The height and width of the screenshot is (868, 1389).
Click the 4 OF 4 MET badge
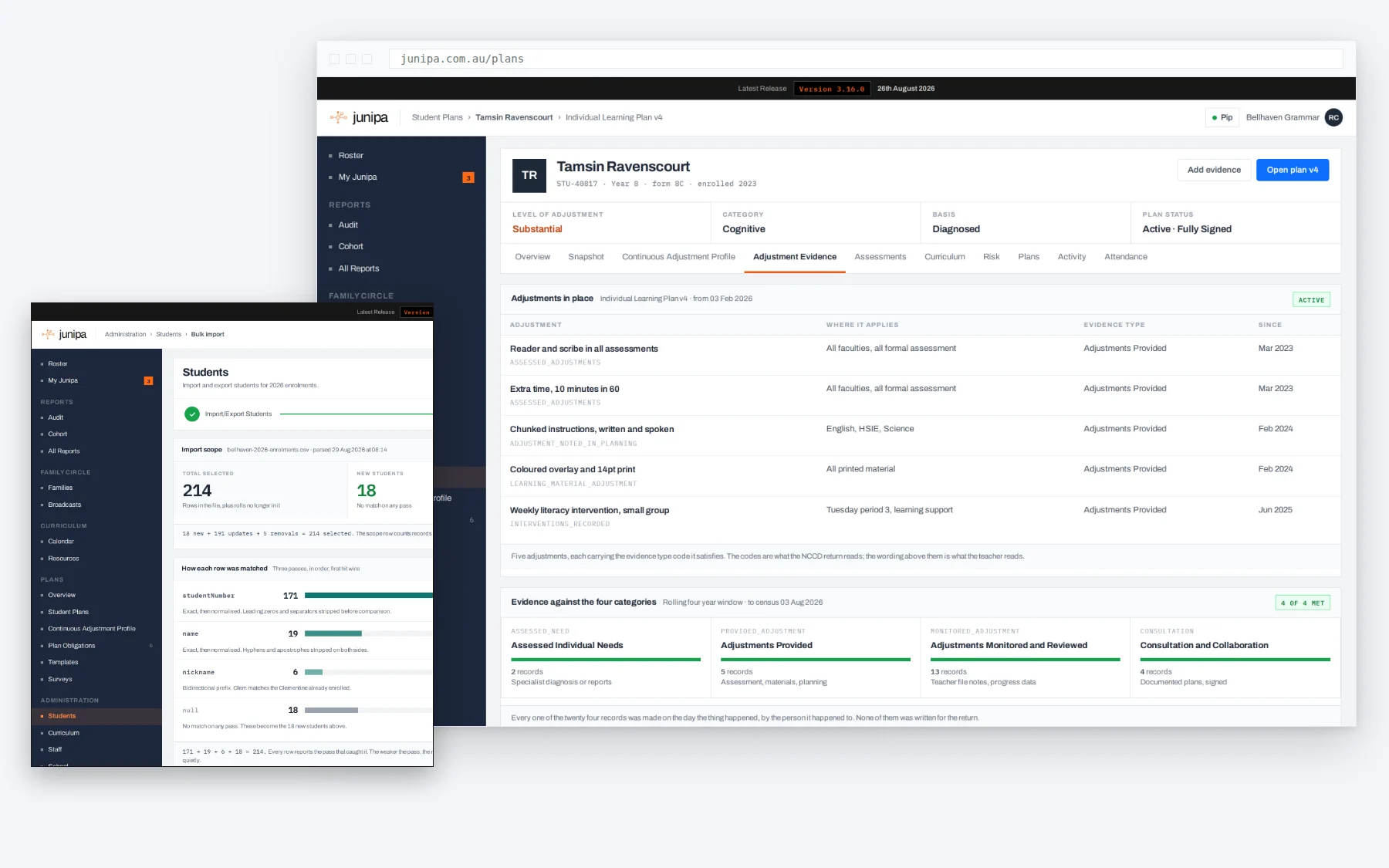(x=1303, y=603)
